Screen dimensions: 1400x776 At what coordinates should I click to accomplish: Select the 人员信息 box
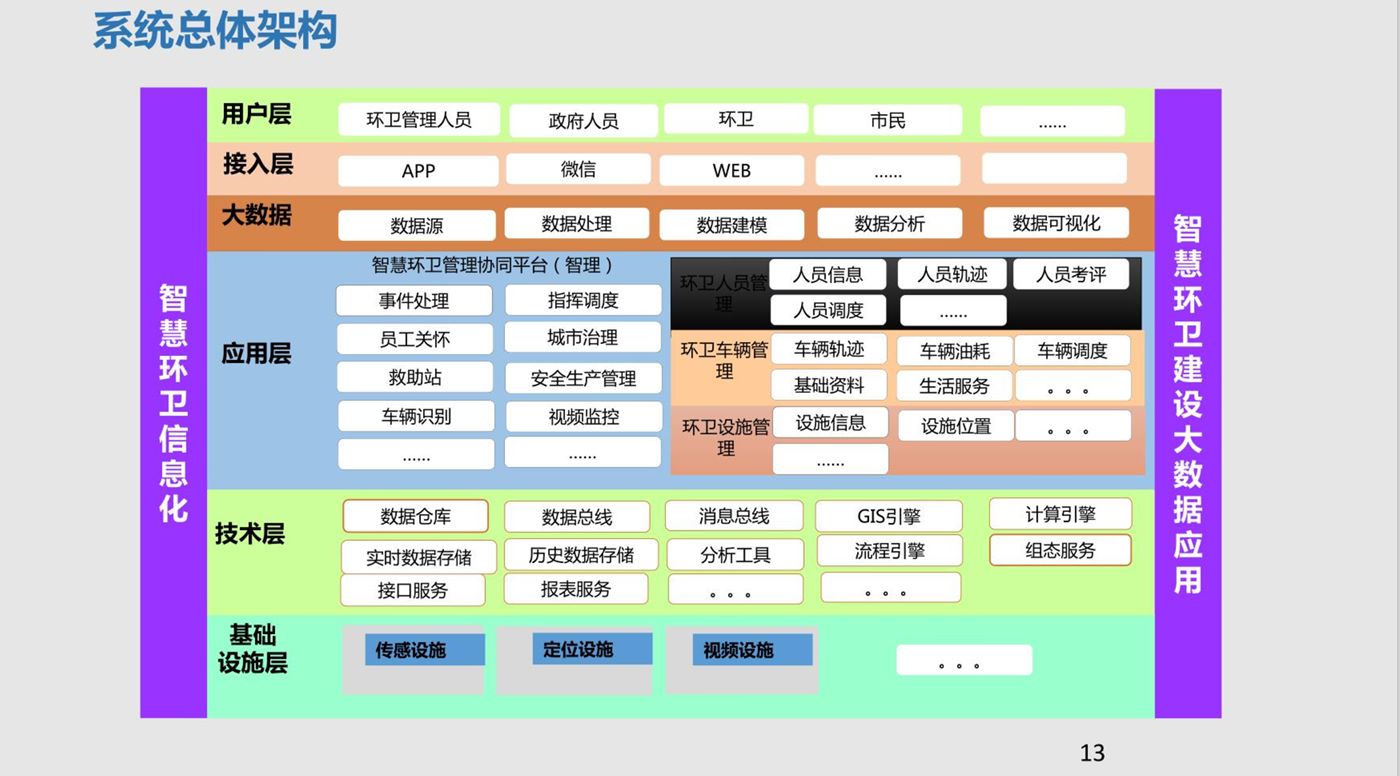pyautogui.click(x=829, y=274)
